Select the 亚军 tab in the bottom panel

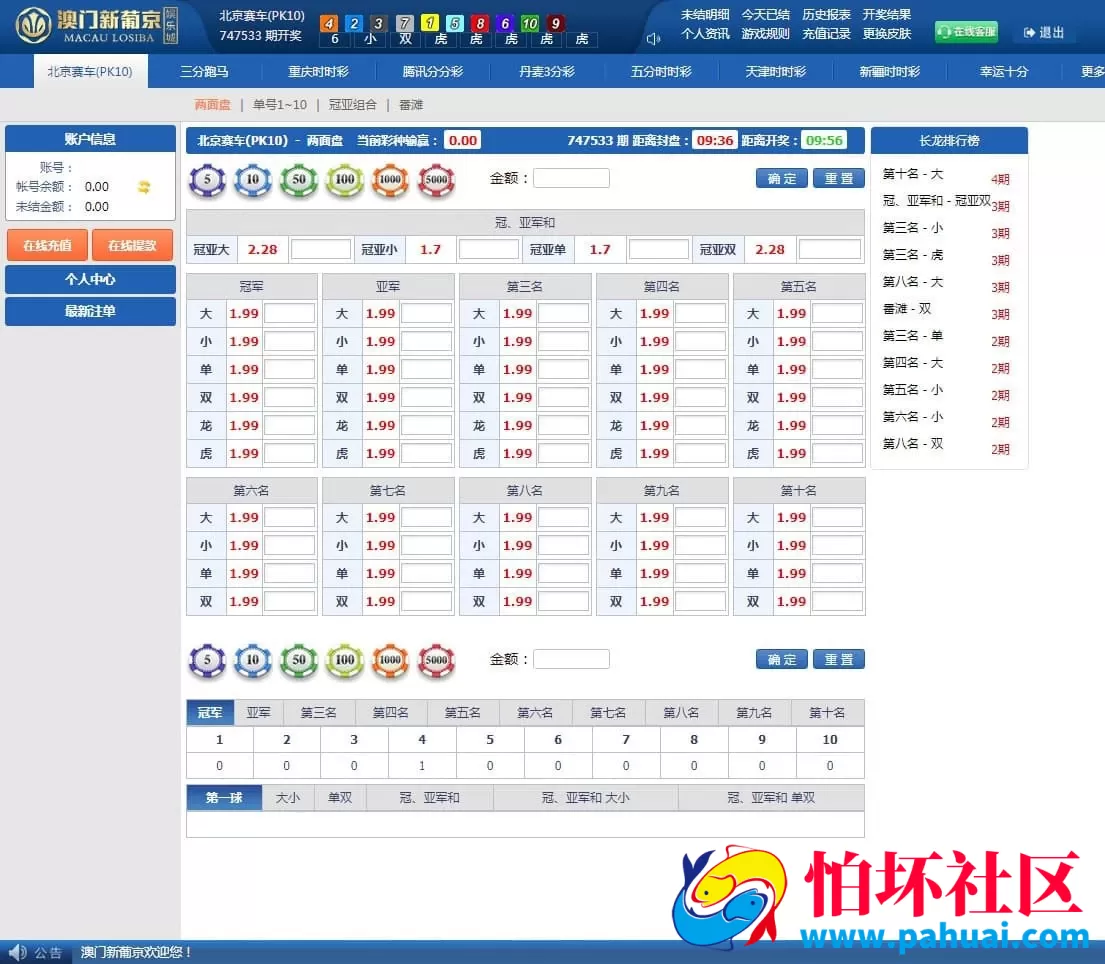click(x=258, y=713)
